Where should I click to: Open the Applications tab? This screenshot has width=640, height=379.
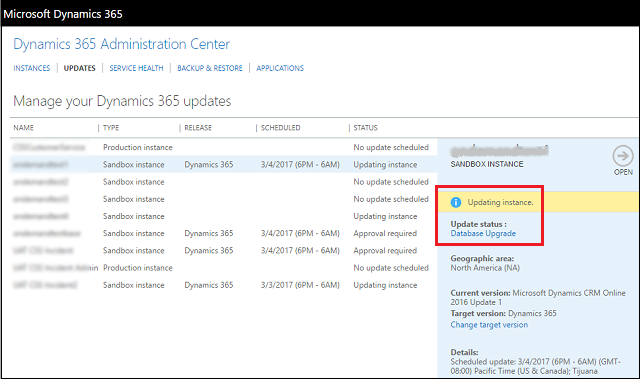pyautogui.click(x=280, y=68)
